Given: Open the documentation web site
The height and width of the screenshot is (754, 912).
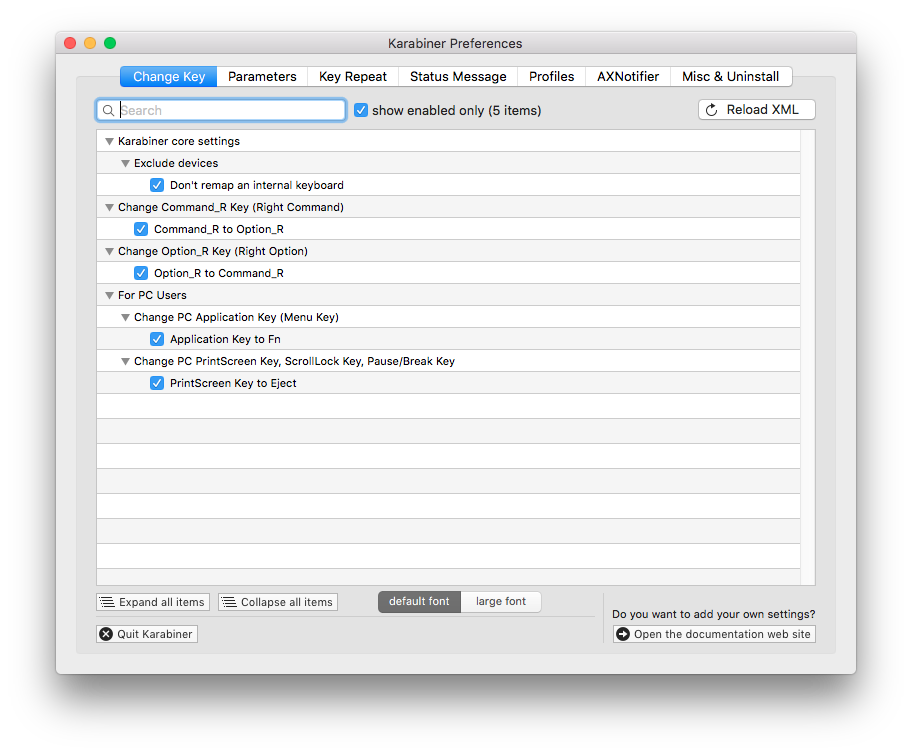Looking at the screenshot, I should pos(714,634).
